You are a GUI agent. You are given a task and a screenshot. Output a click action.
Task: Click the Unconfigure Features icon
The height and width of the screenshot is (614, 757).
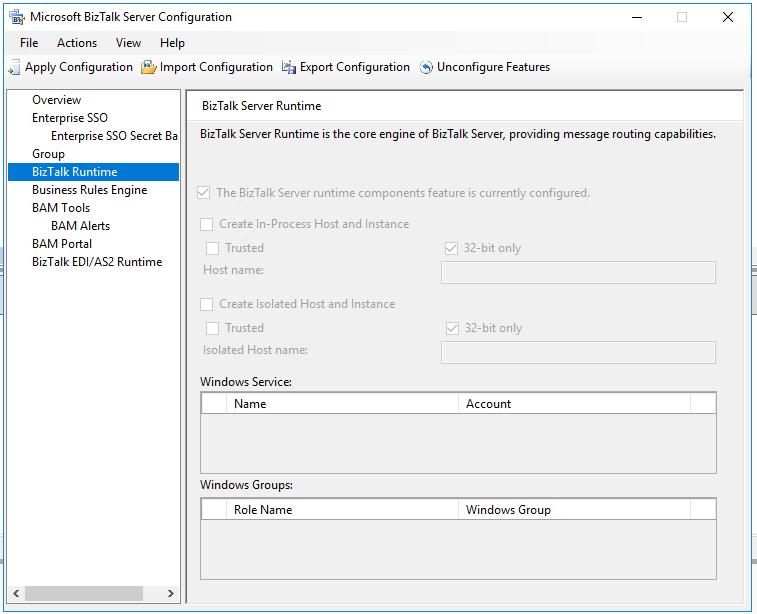[x=426, y=67]
